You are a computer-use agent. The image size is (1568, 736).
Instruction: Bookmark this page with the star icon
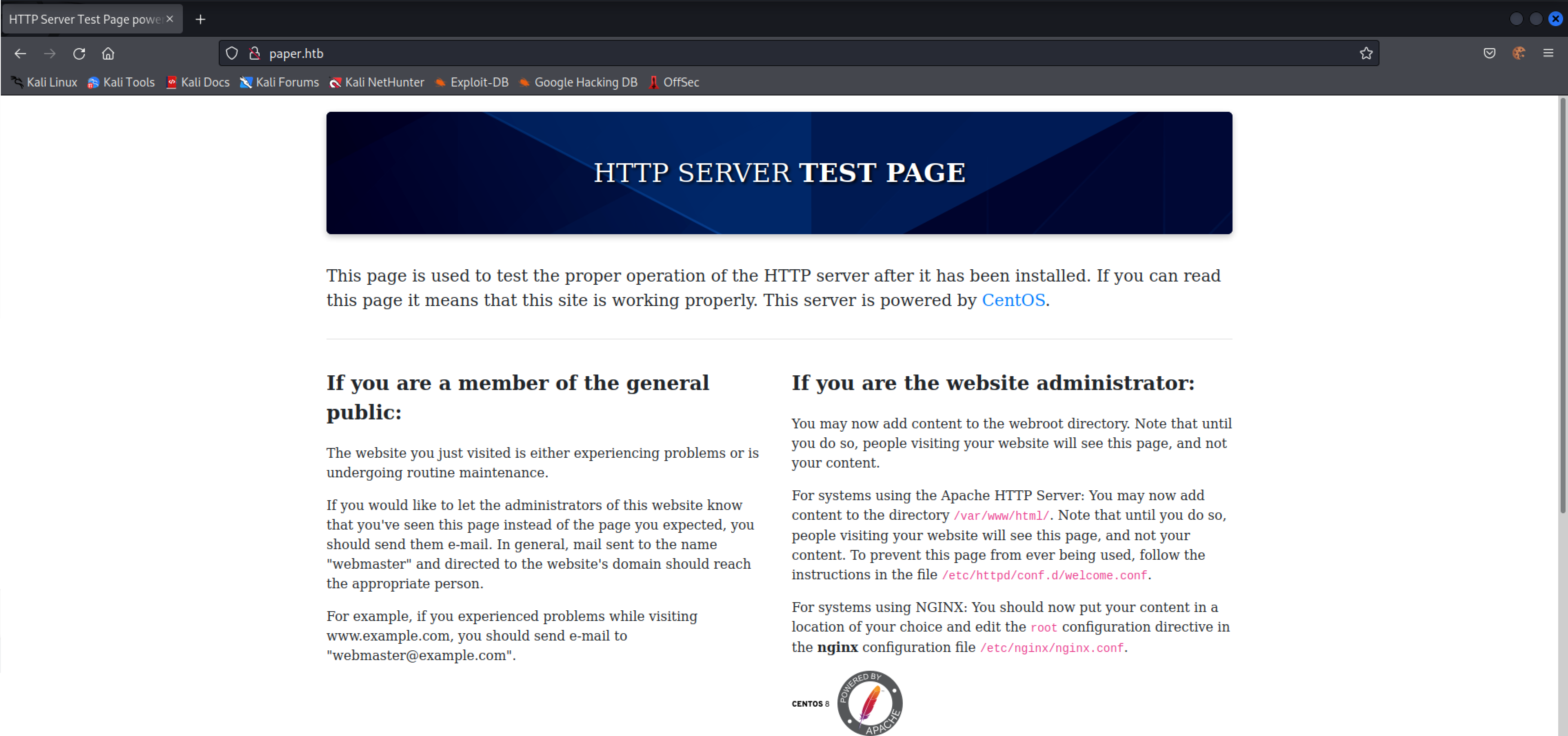1365,53
